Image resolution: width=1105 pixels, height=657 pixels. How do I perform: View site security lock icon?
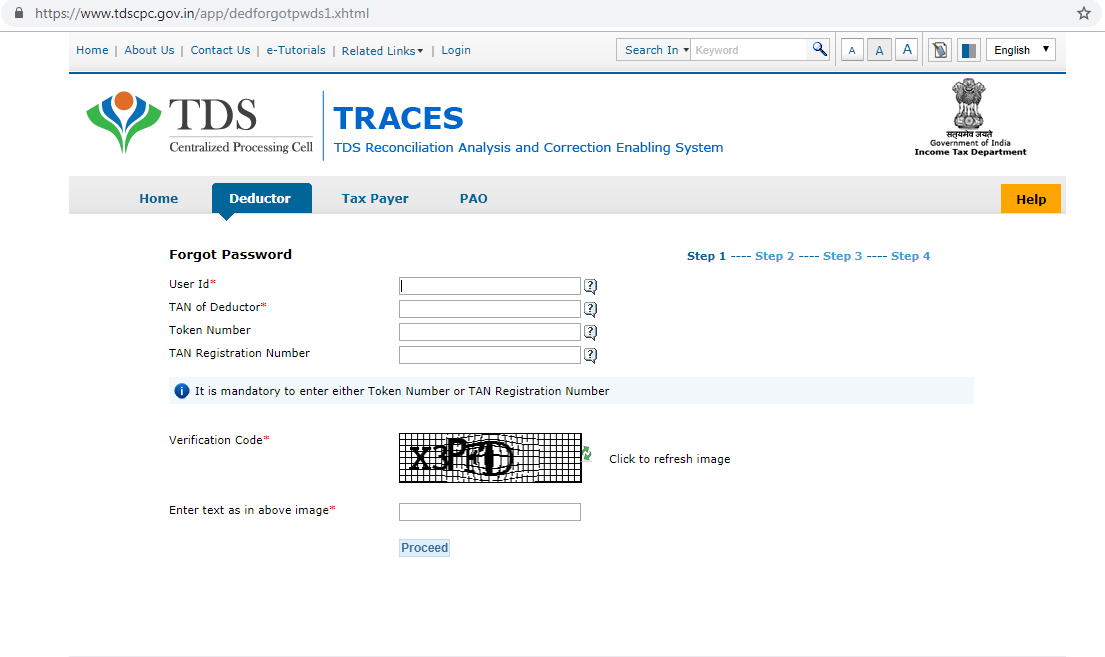(19, 13)
